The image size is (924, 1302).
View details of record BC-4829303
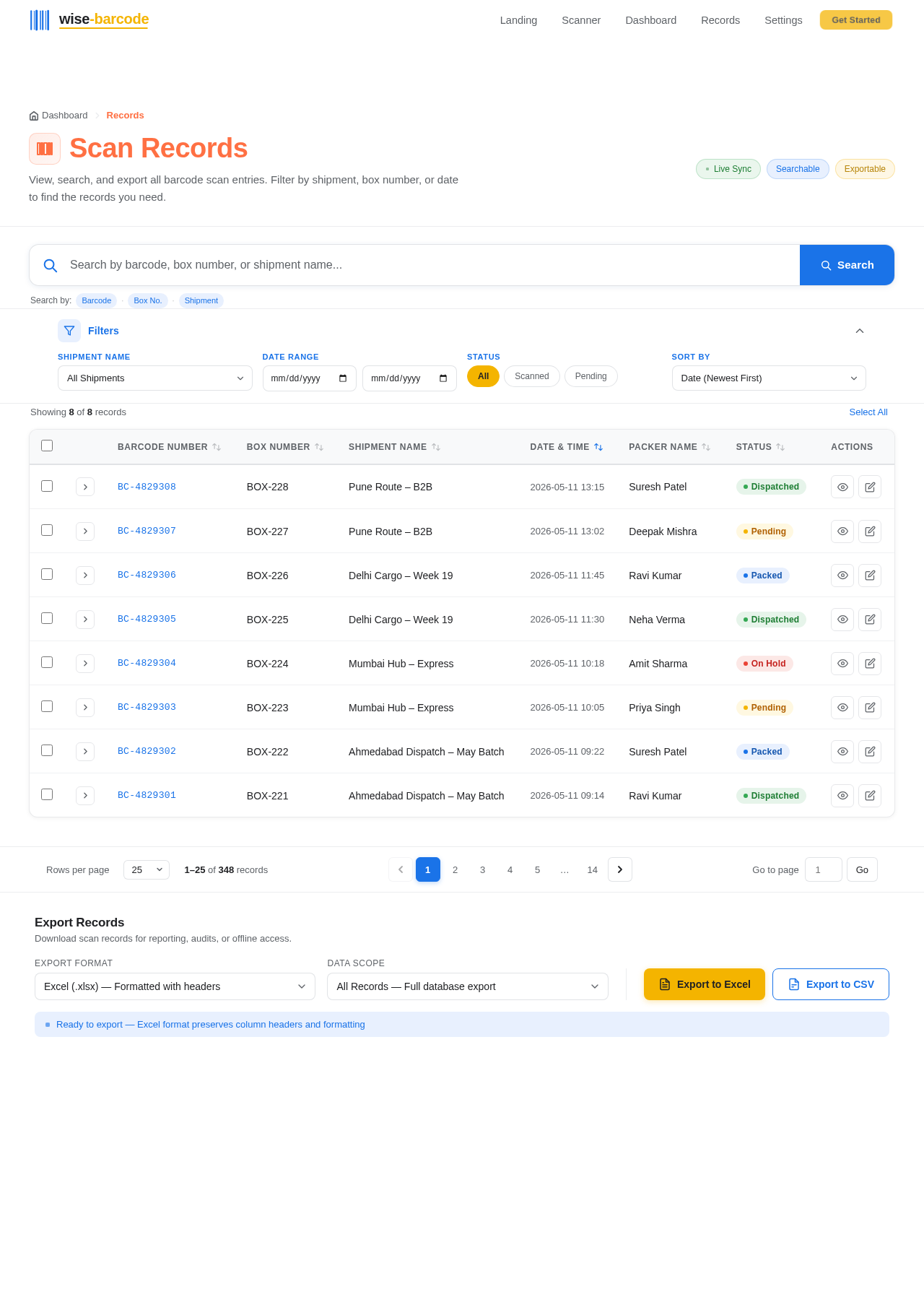[x=842, y=707]
